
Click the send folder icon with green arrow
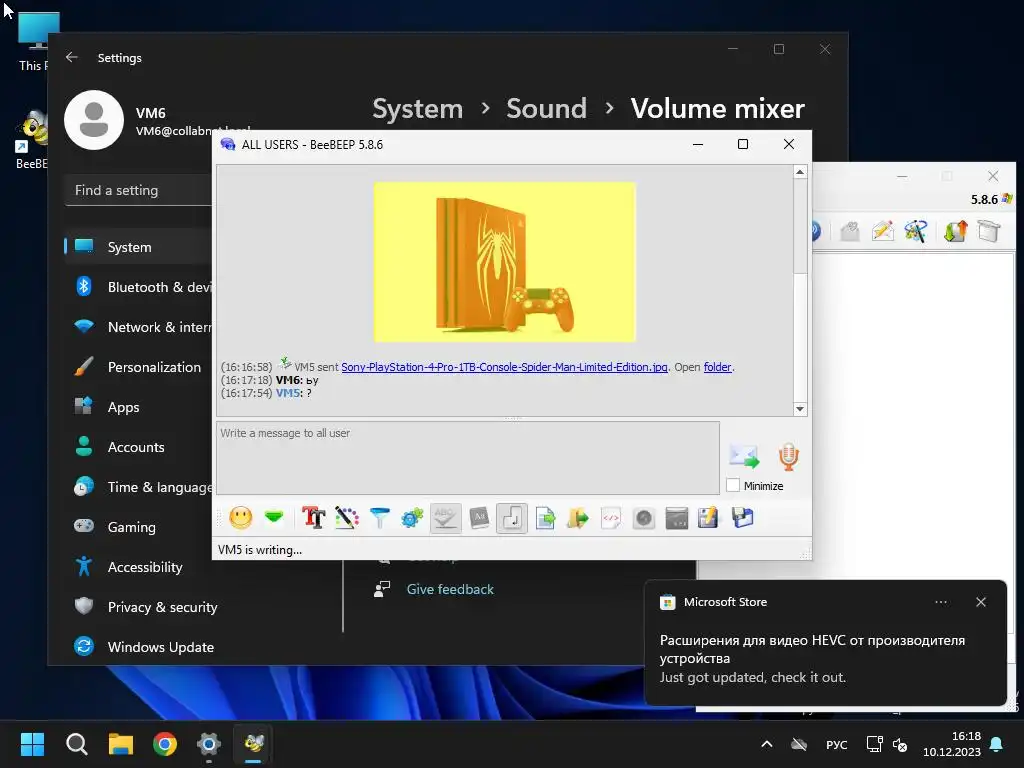(x=577, y=519)
